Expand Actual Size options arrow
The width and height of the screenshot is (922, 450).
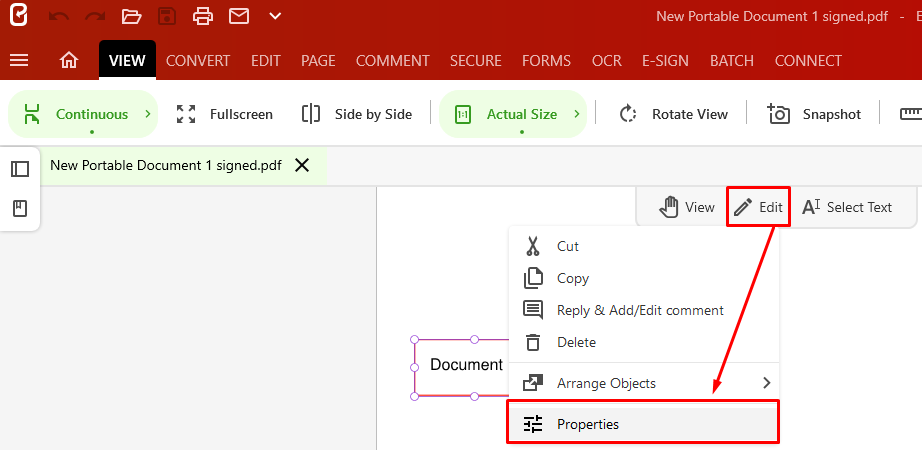577,114
